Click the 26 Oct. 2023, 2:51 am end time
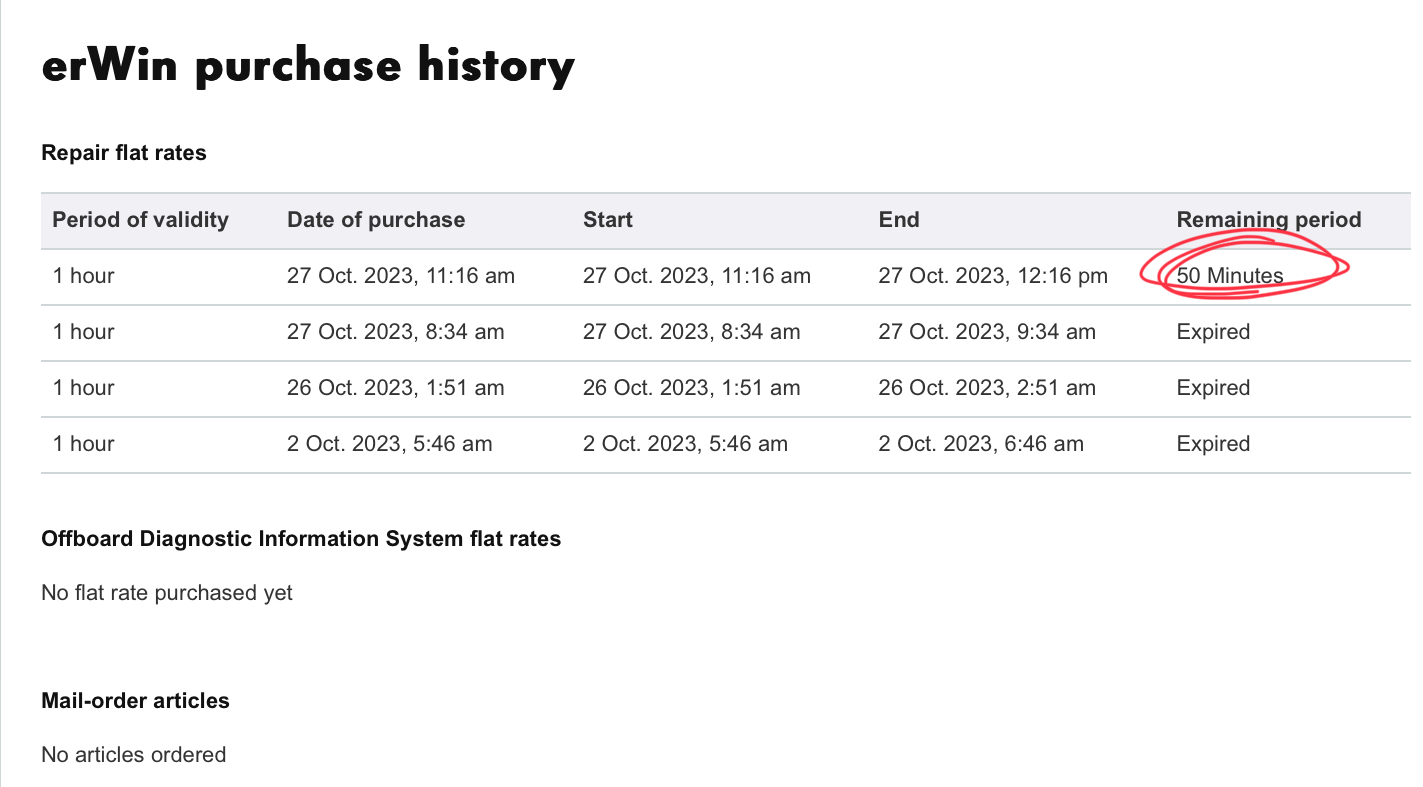This screenshot has height=787, width=1423. [987, 388]
